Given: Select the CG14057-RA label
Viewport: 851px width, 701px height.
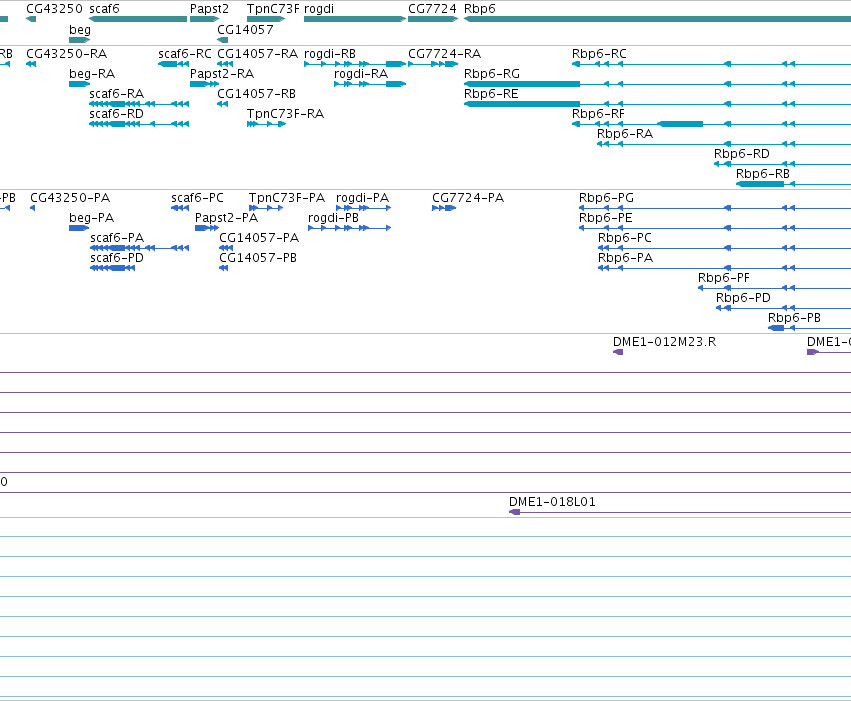Looking at the screenshot, I should (x=258, y=54).
